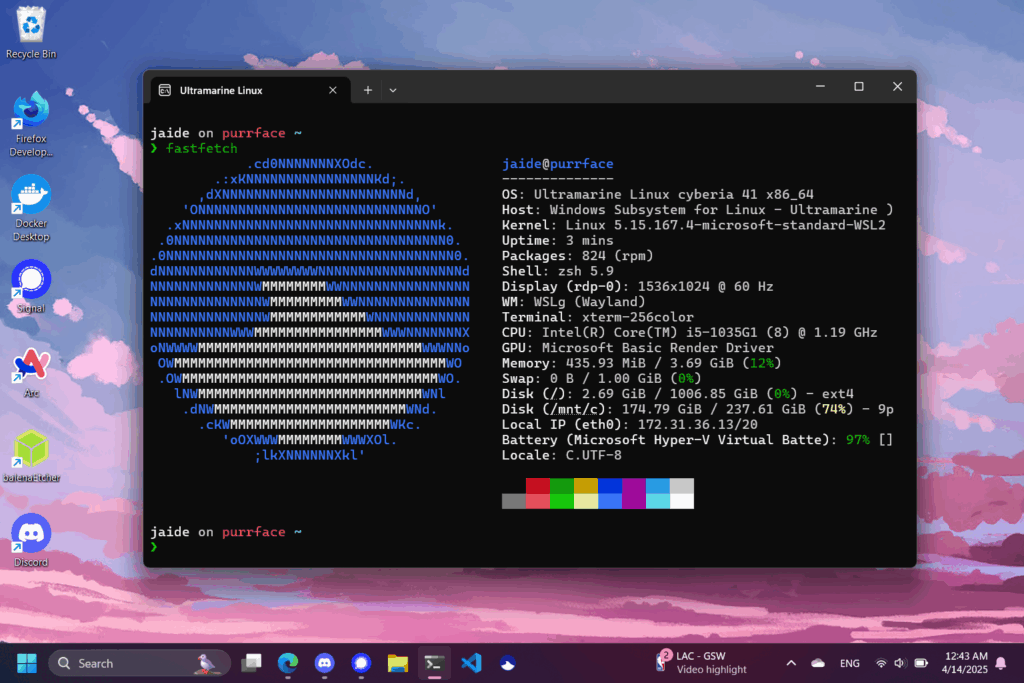Click the Kernel version line
Screen dimensions: 1024x683
coord(694,225)
